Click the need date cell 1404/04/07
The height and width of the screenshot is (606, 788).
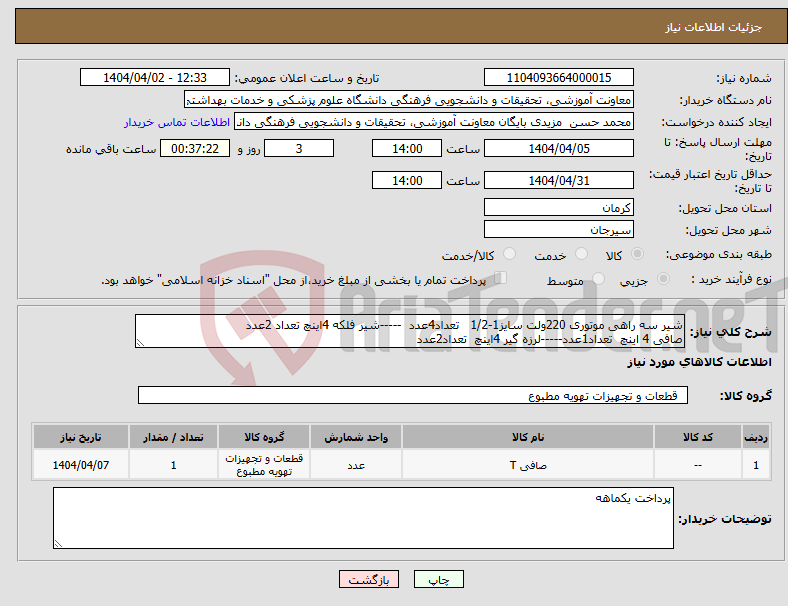pyautogui.click(x=81, y=465)
